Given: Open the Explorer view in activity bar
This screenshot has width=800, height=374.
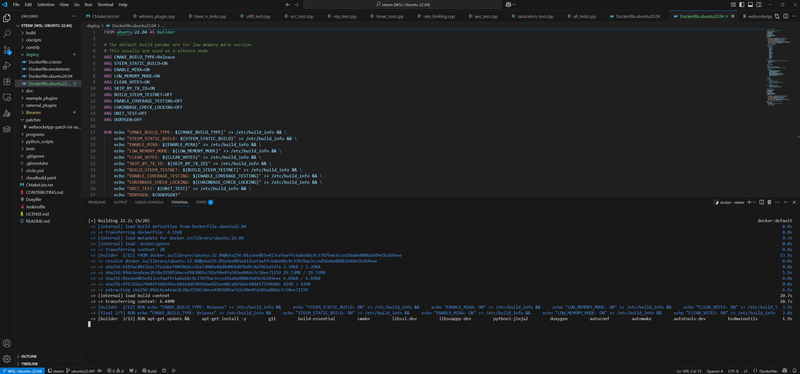Looking at the screenshot, I should click(x=7, y=18).
